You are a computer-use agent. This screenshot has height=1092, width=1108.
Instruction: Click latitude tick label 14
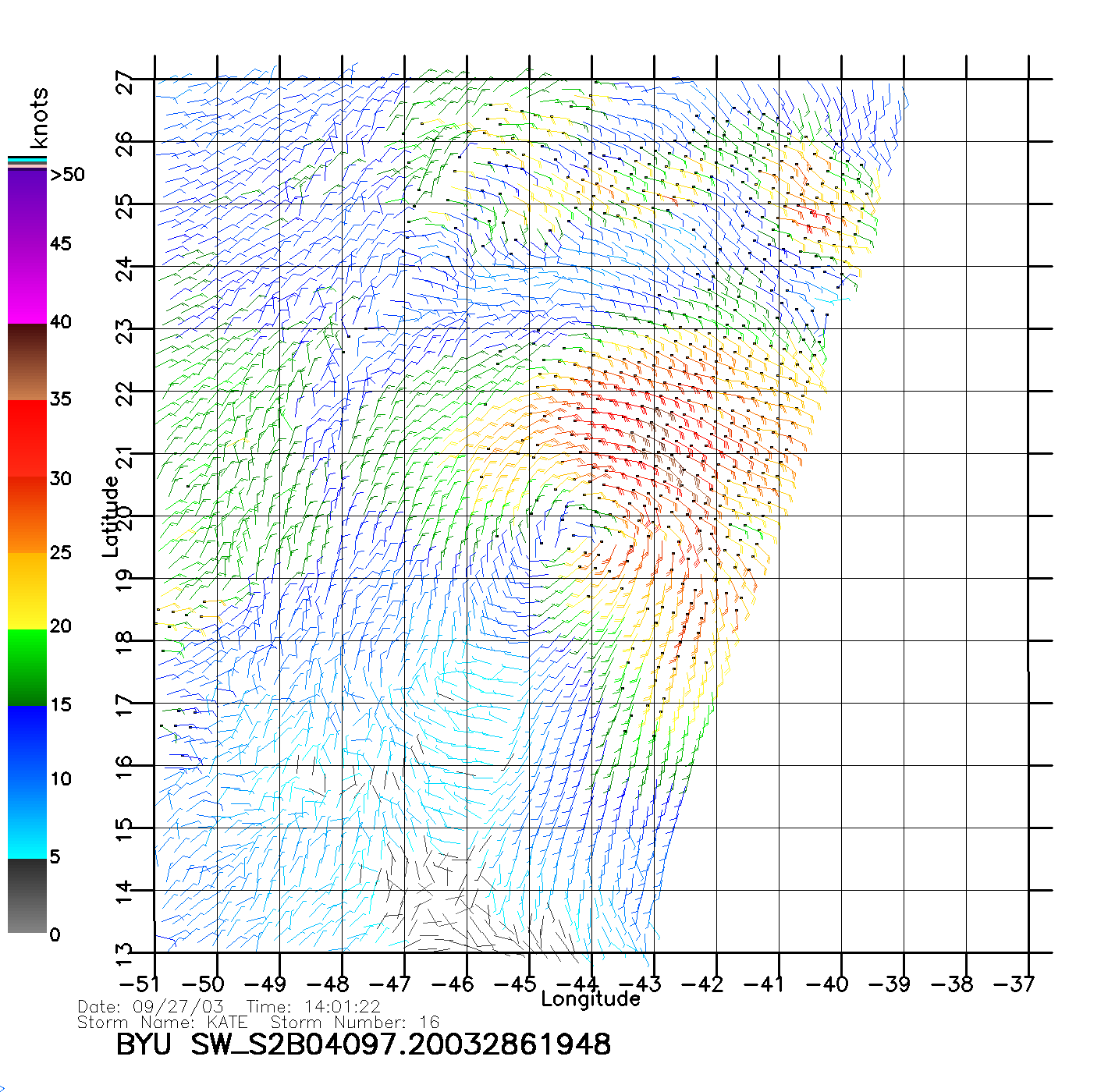[124, 892]
